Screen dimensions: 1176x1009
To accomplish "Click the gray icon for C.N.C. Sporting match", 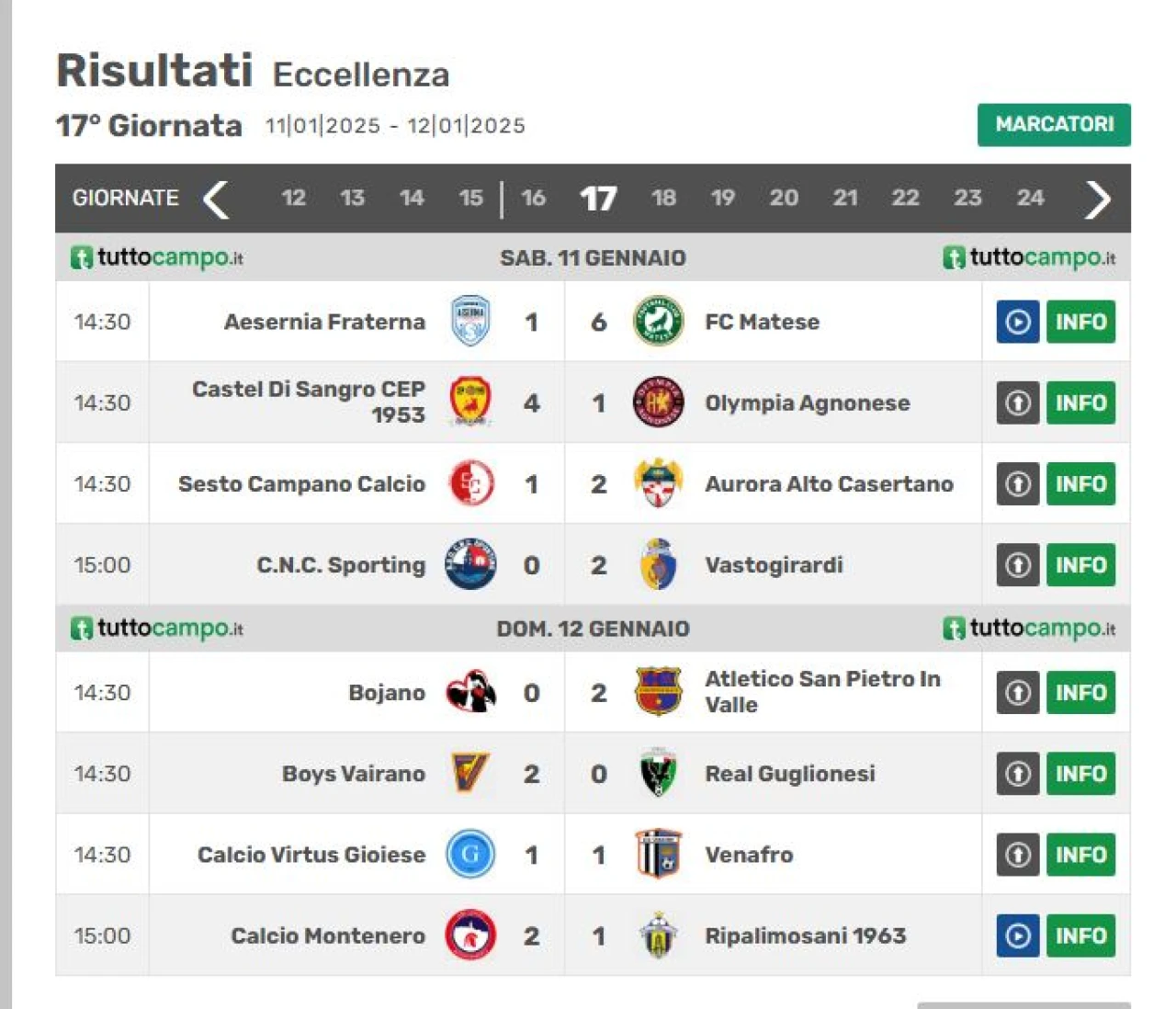I will pos(1018,564).
